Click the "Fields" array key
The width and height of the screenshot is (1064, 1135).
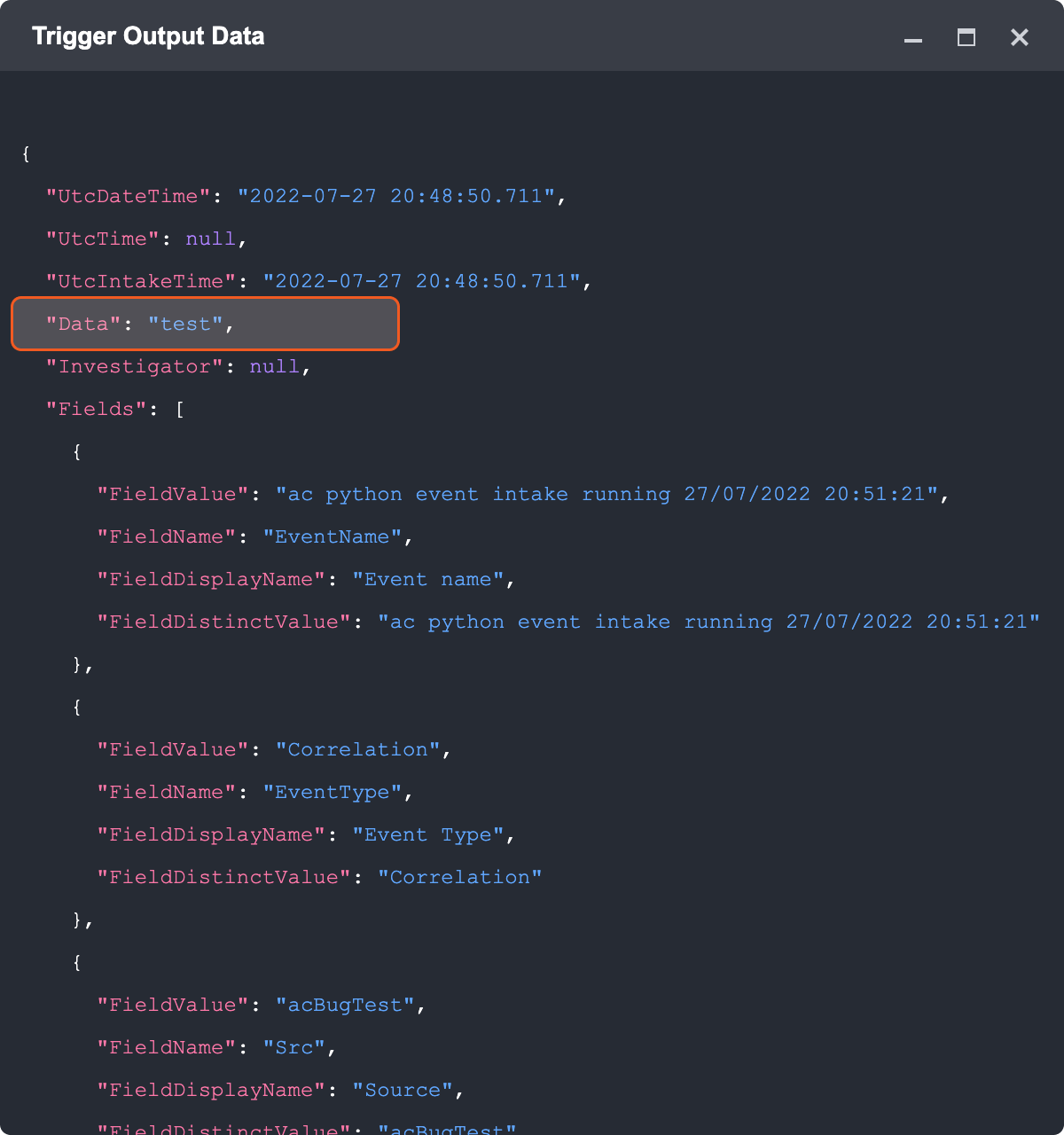(x=96, y=409)
